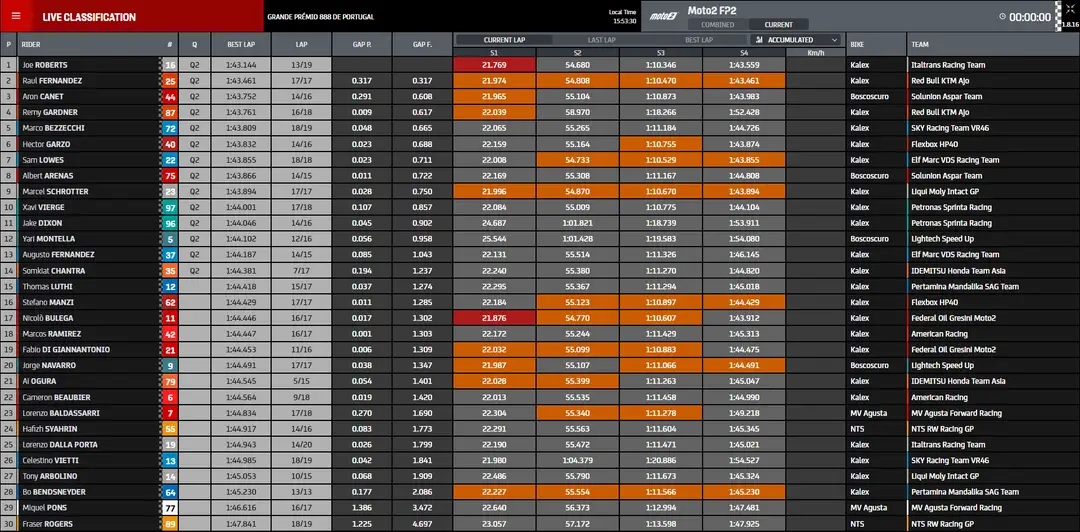
Task: Click Sam Lowes' S2 time 54.733
Action: 577,160
